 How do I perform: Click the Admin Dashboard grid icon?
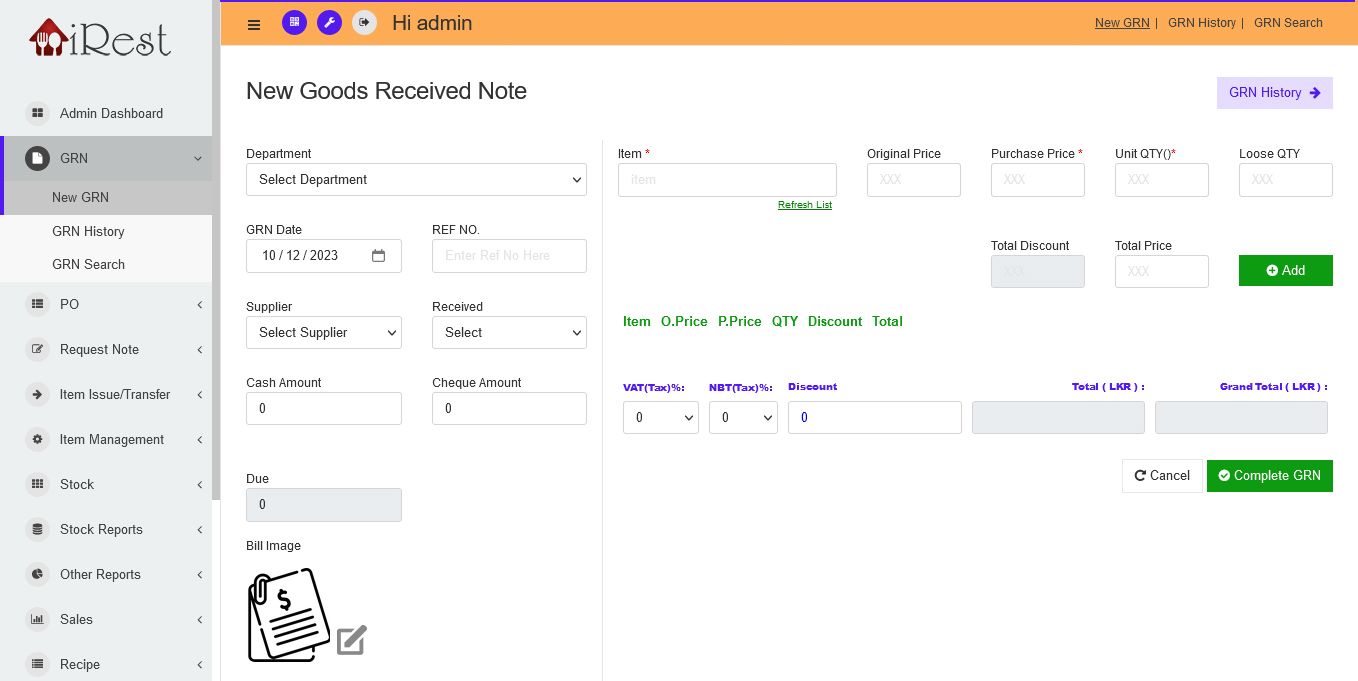pos(37,113)
